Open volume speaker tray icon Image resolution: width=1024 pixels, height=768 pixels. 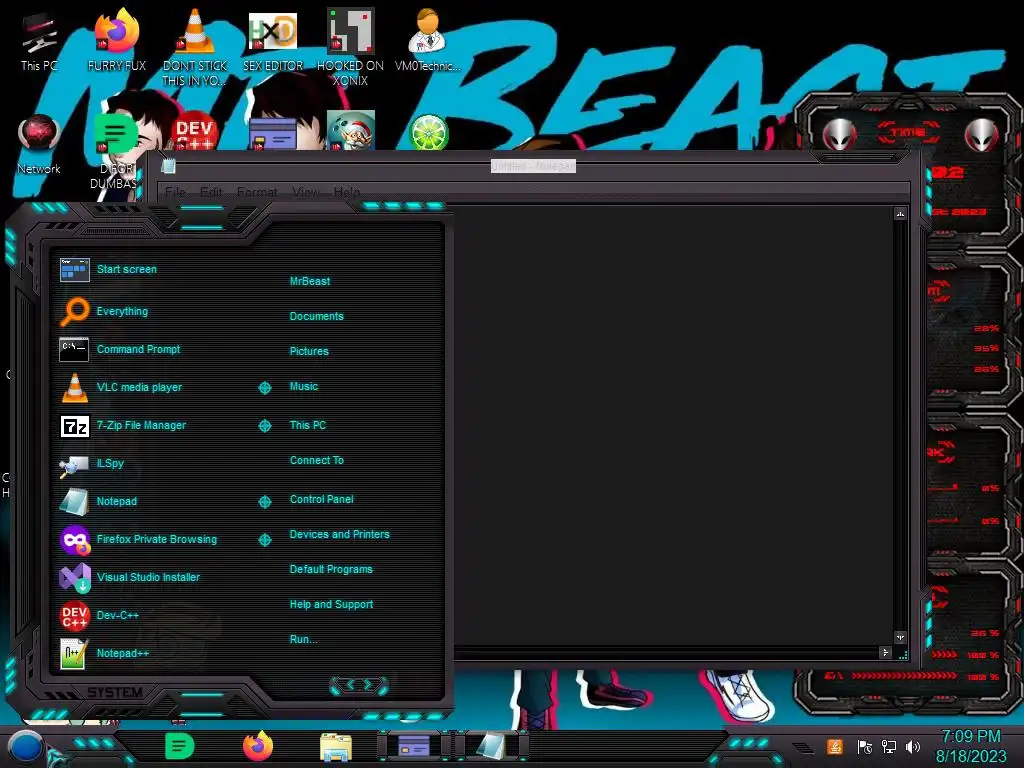pos(913,746)
